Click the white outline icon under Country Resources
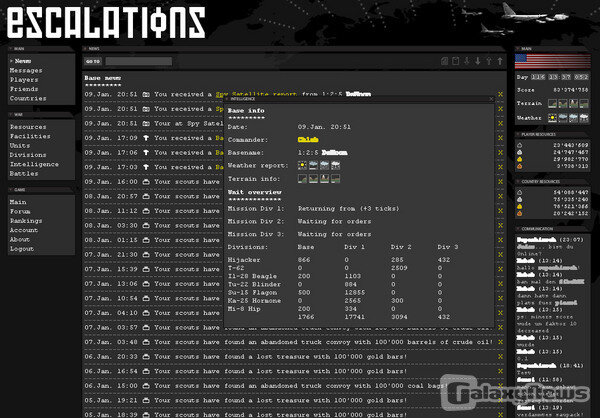The height and width of the screenshot is (418, 600). tap(520, 193)
